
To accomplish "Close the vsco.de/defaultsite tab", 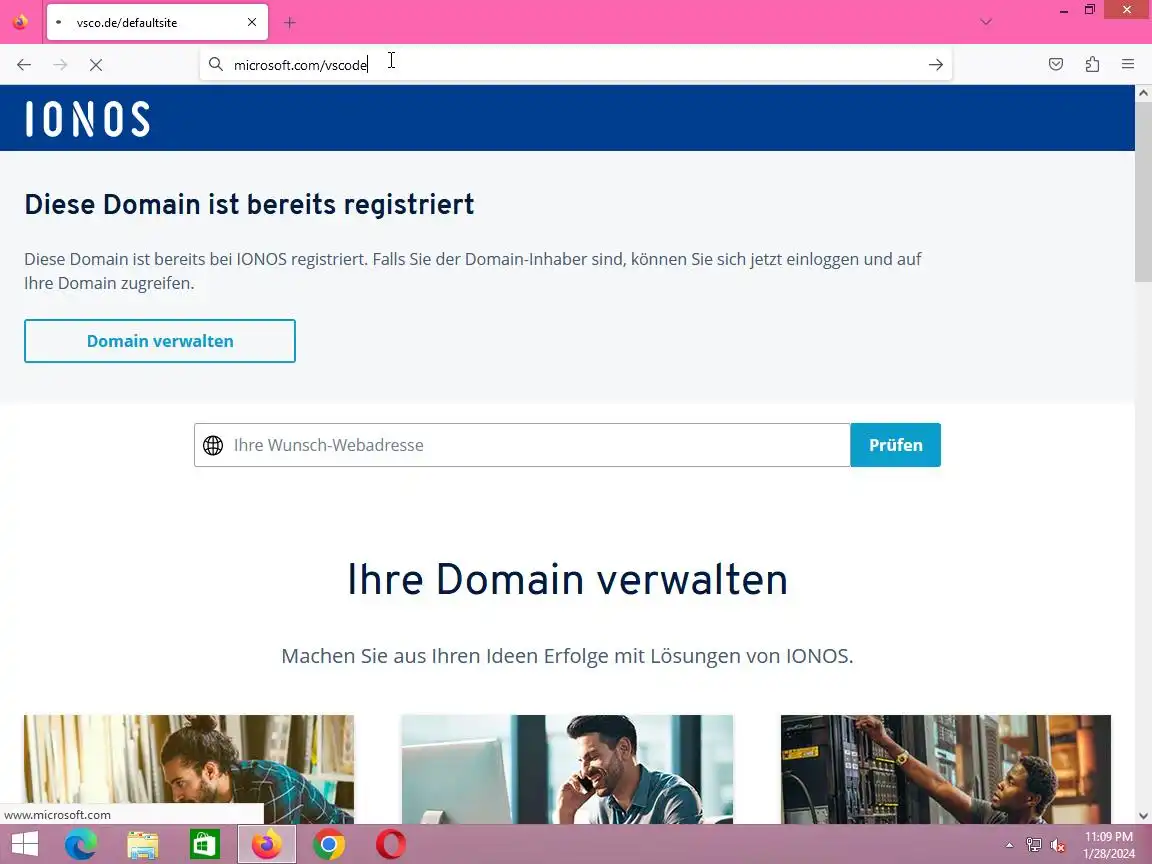I will [252, 22].
